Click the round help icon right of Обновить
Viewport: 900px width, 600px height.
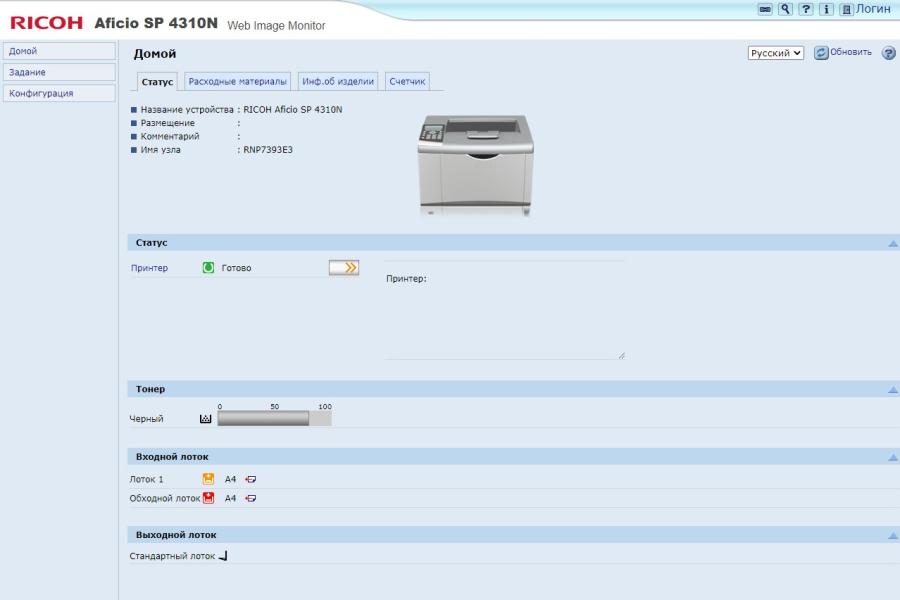pyautogui.click(x=889, y=53)
